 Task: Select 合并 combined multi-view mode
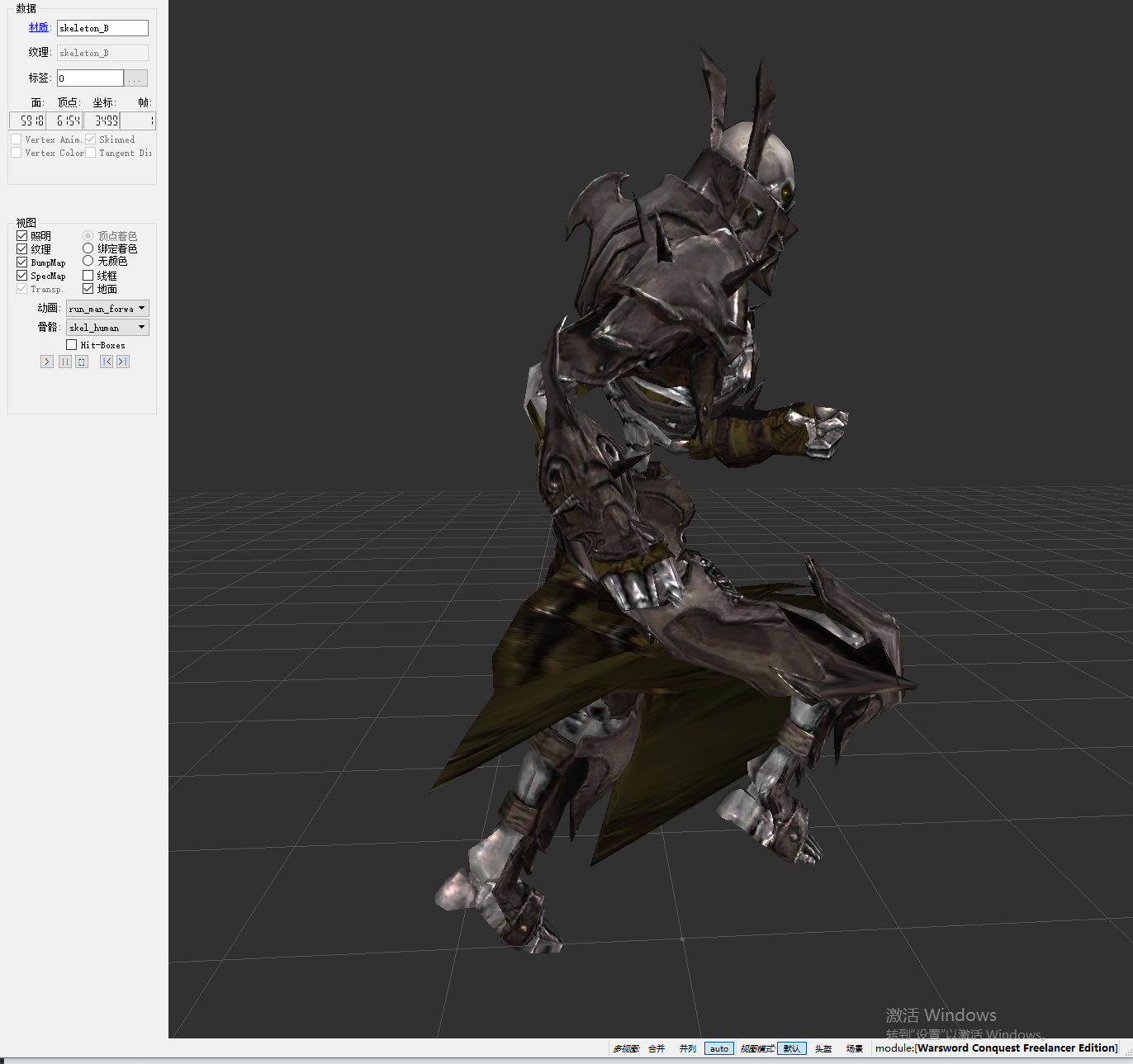(657, 1049)
